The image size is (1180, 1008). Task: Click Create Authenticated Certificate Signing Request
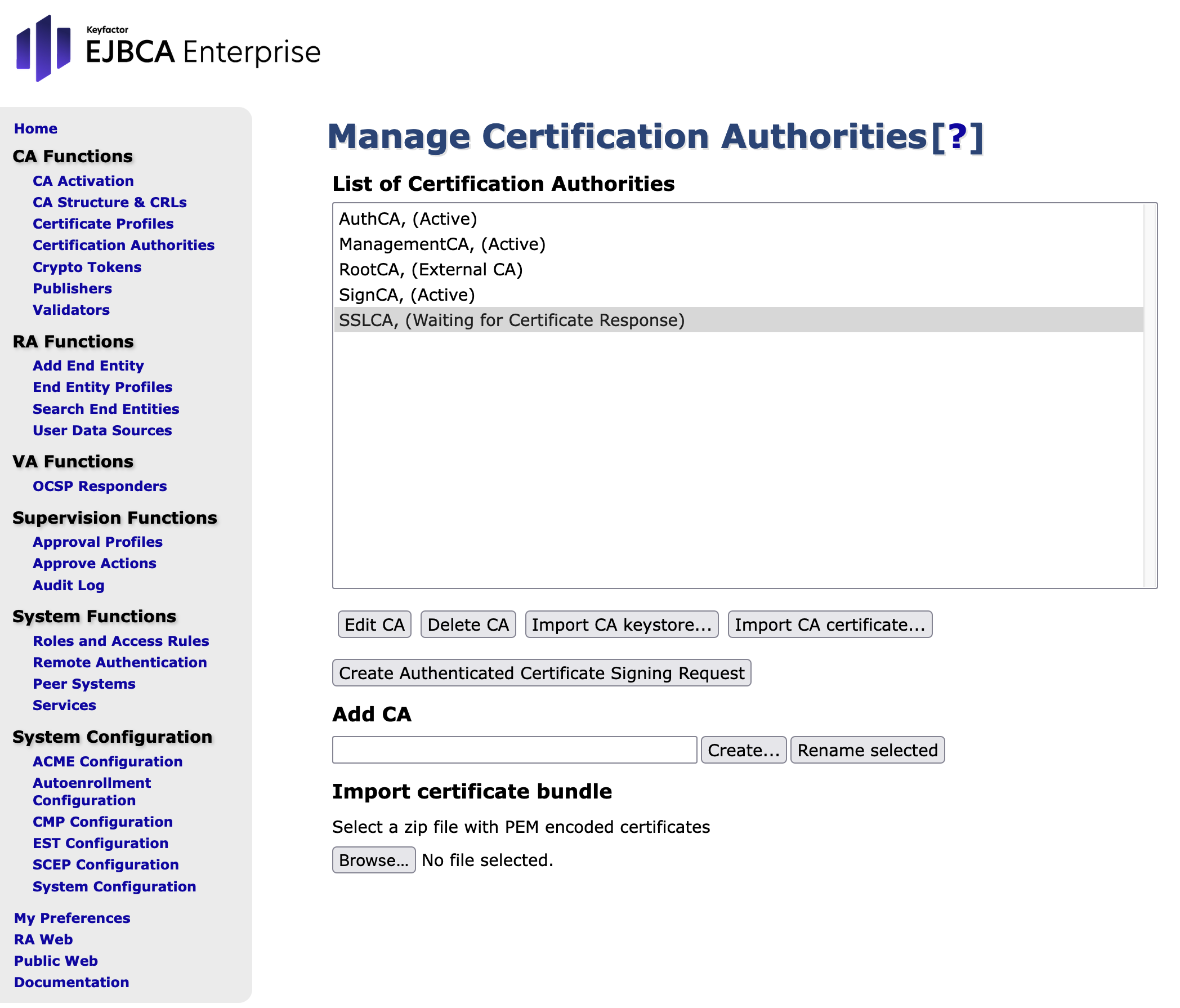point(541,673)
